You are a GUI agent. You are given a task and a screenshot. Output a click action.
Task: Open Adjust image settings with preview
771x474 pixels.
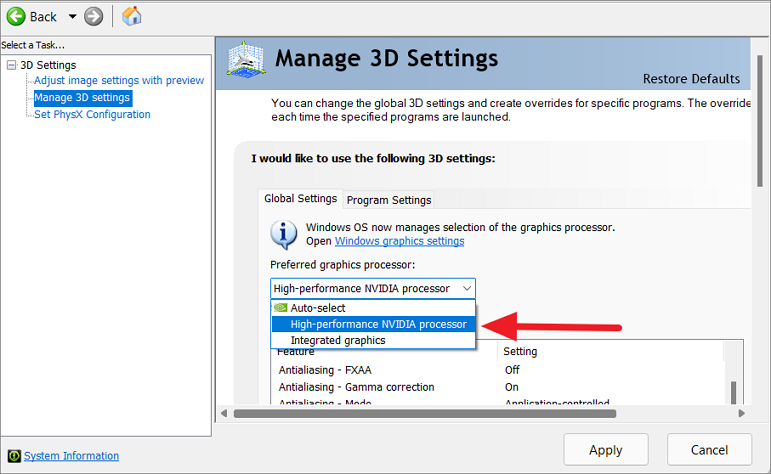119,80
